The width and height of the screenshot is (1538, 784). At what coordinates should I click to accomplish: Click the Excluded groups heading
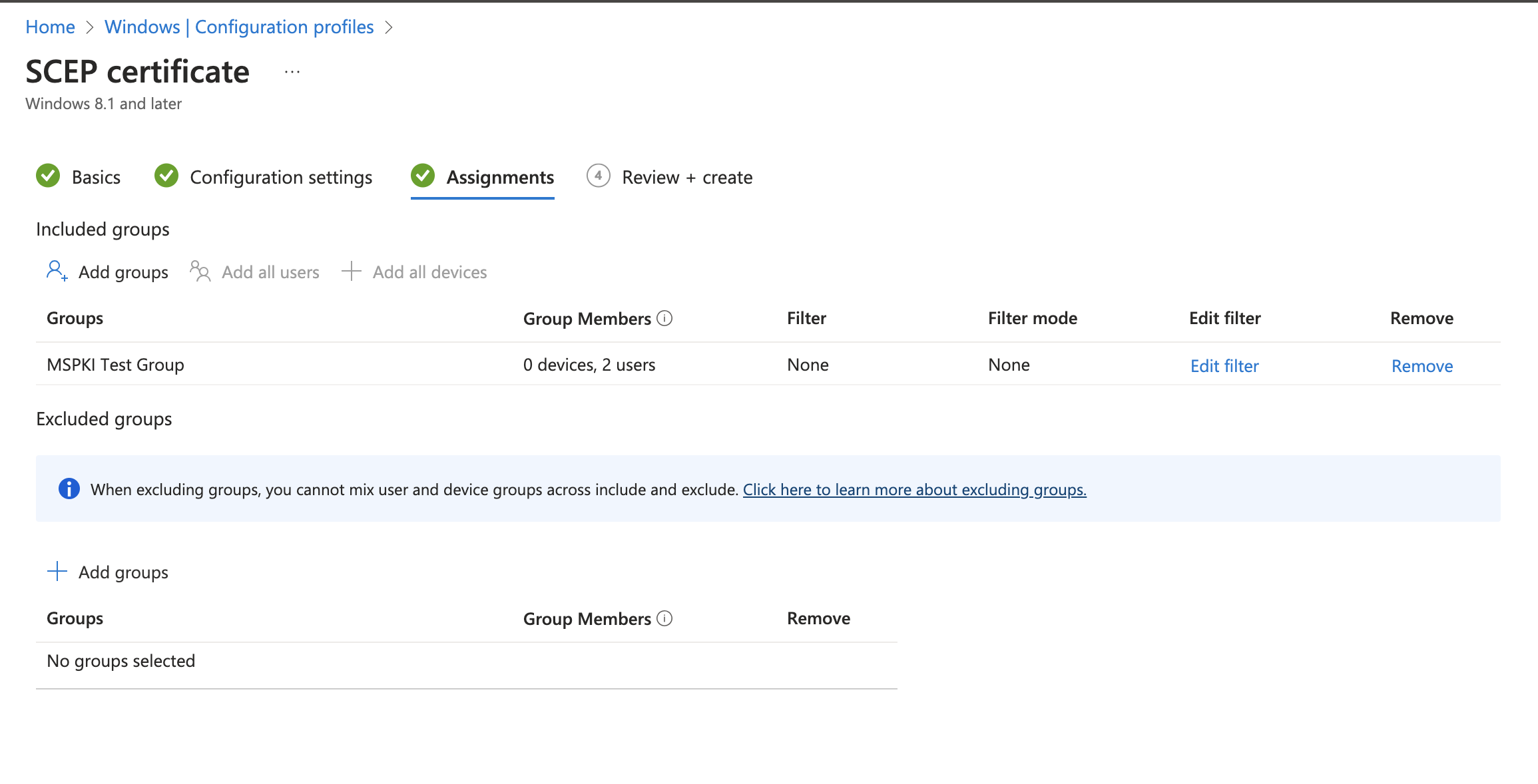tap(104, 419)
